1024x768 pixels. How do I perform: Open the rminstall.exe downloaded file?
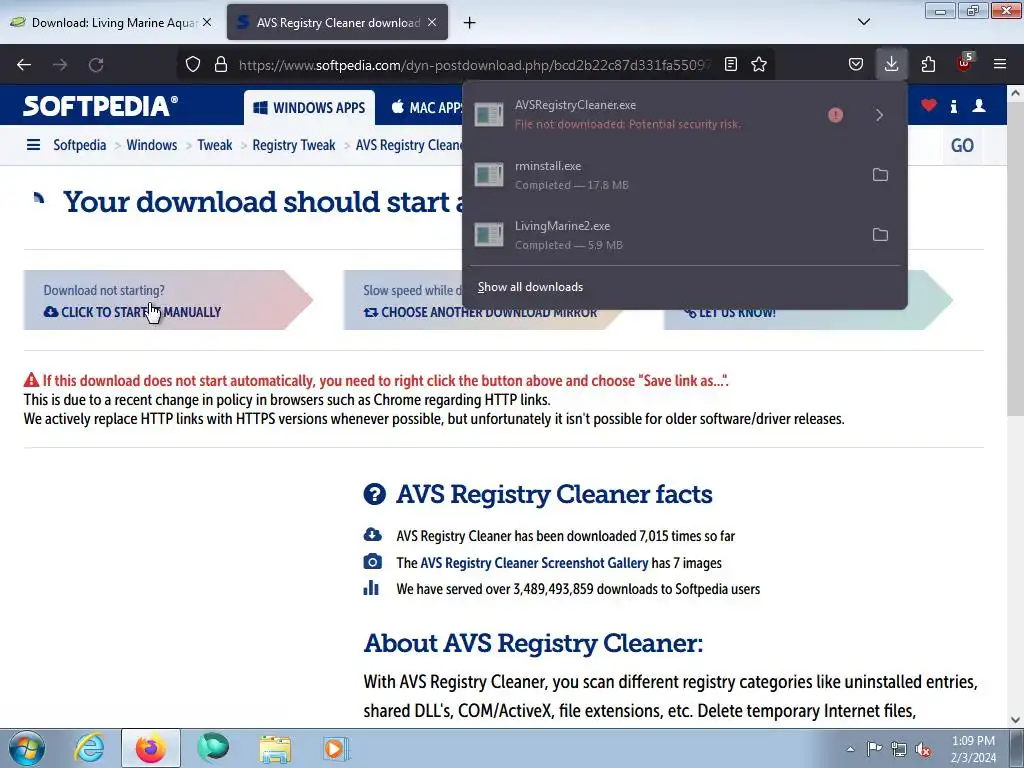click(665, 175)
